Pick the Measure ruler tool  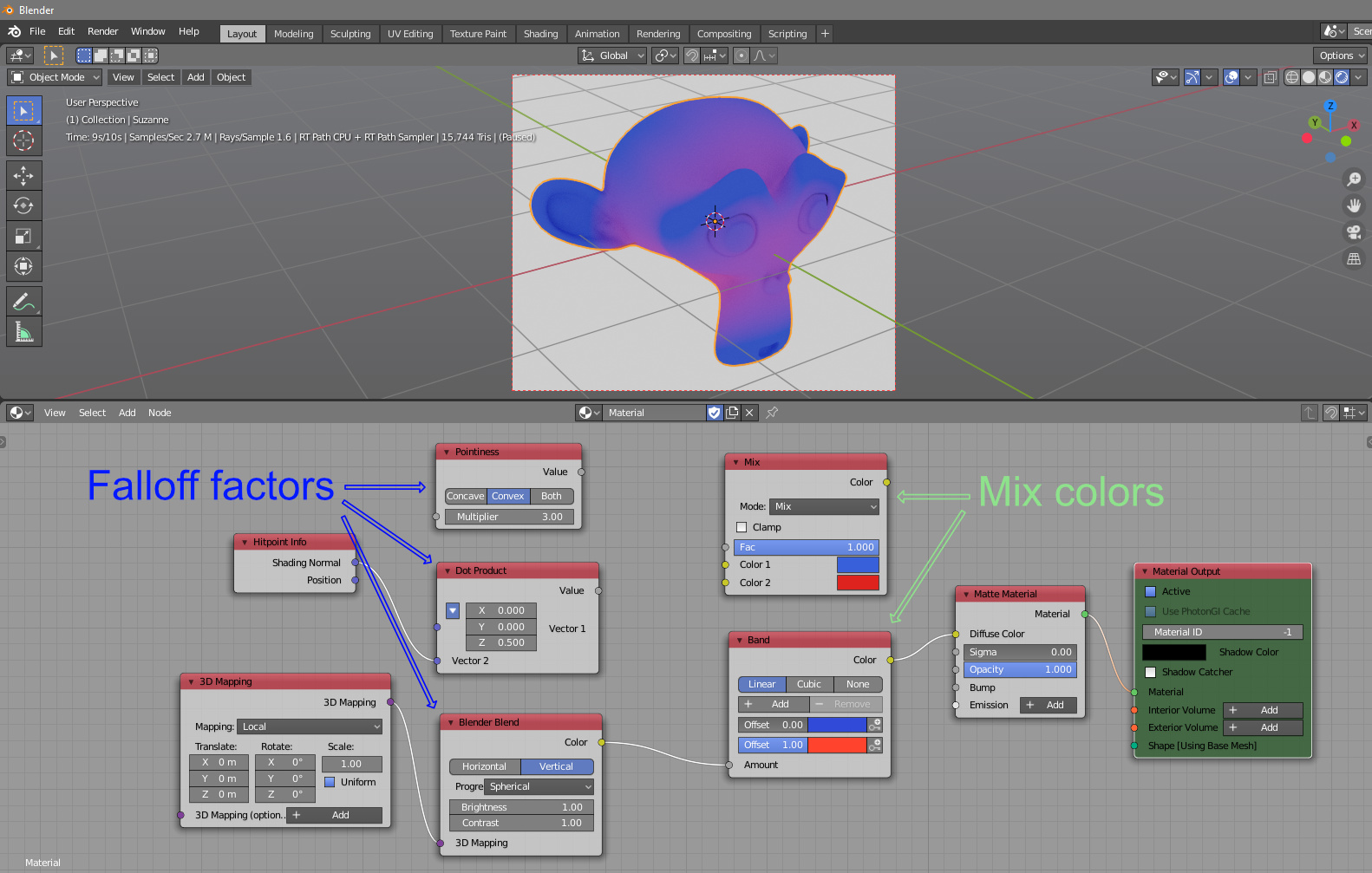23,331
